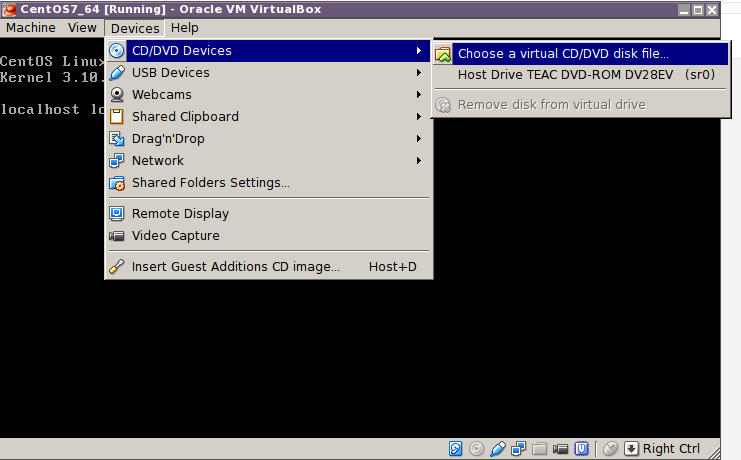The width and height of the screenshot is (741, 460).
Task: Click the optical disc status bar indicator
Action: [x=476, y=448]
